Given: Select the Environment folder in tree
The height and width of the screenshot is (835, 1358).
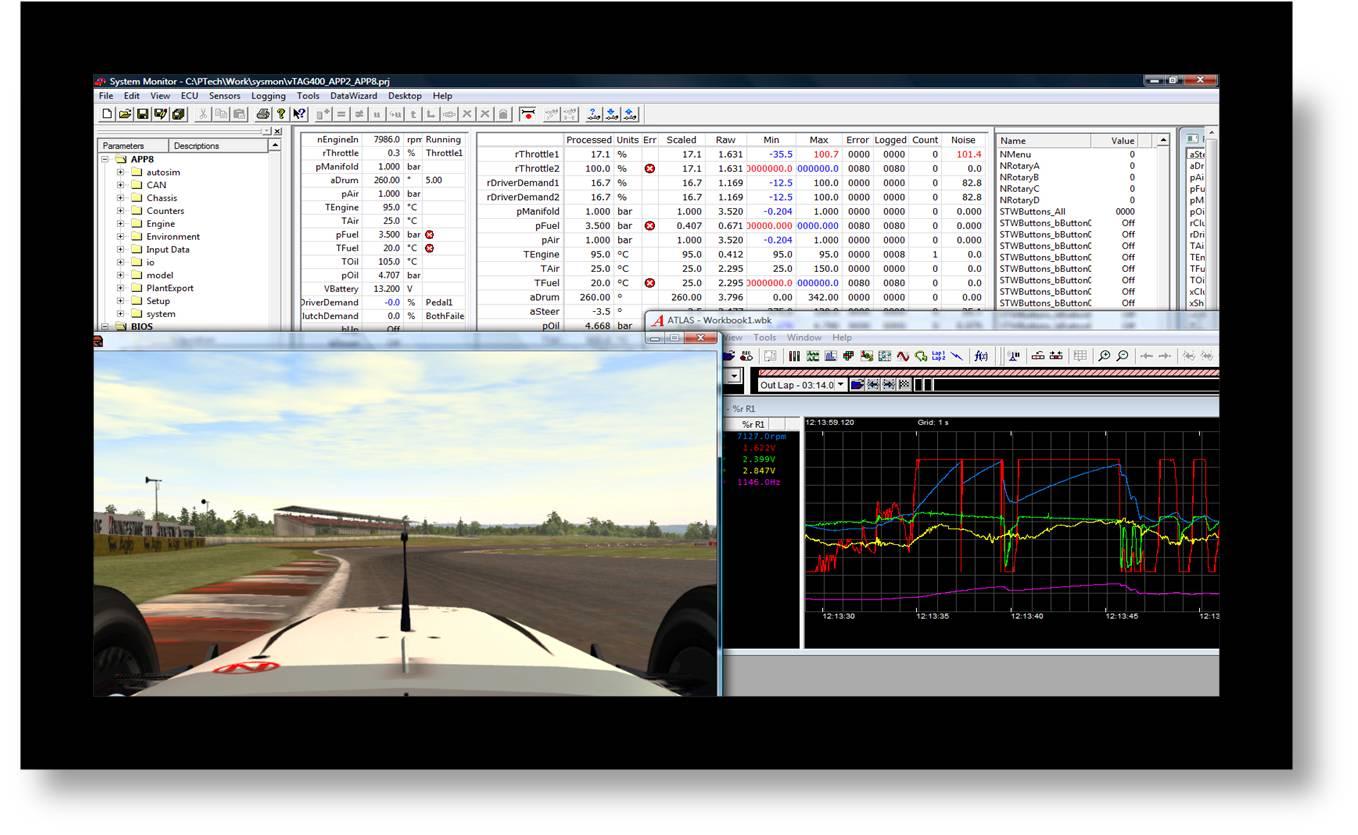Looking at the screenshot, I should point(173,237).
